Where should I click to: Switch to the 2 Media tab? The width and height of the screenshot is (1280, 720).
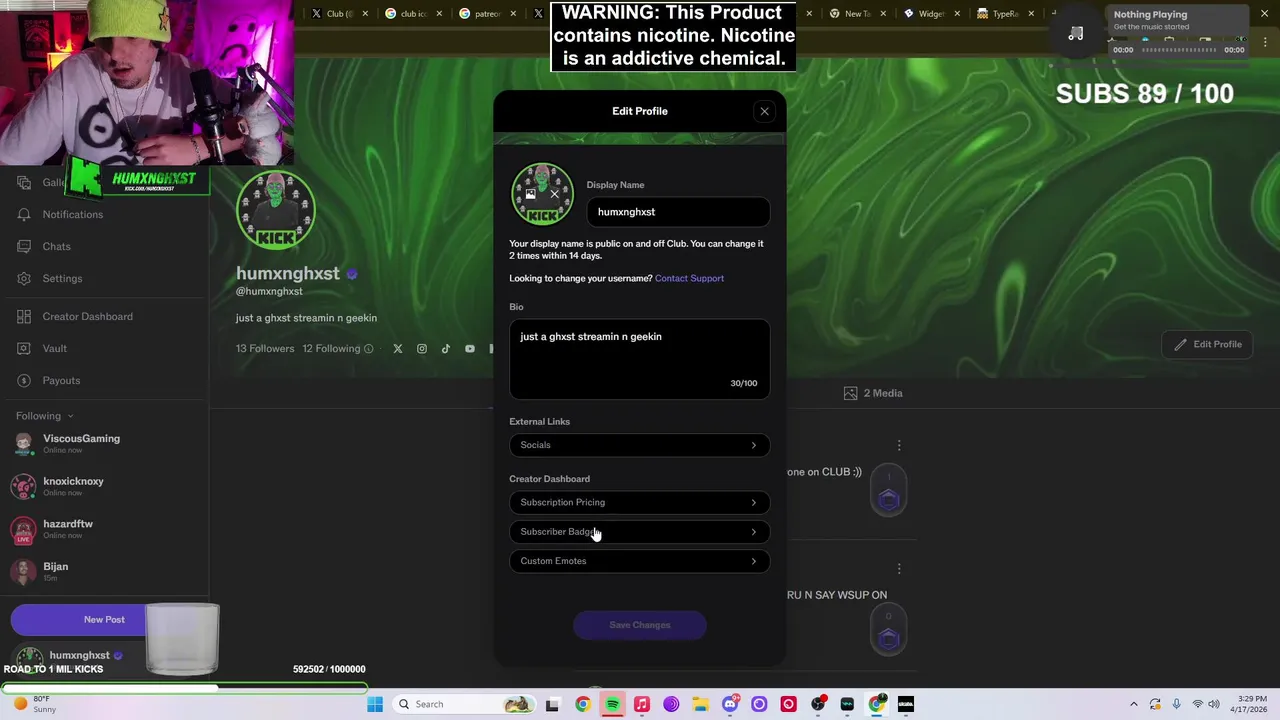coord(873,393)
